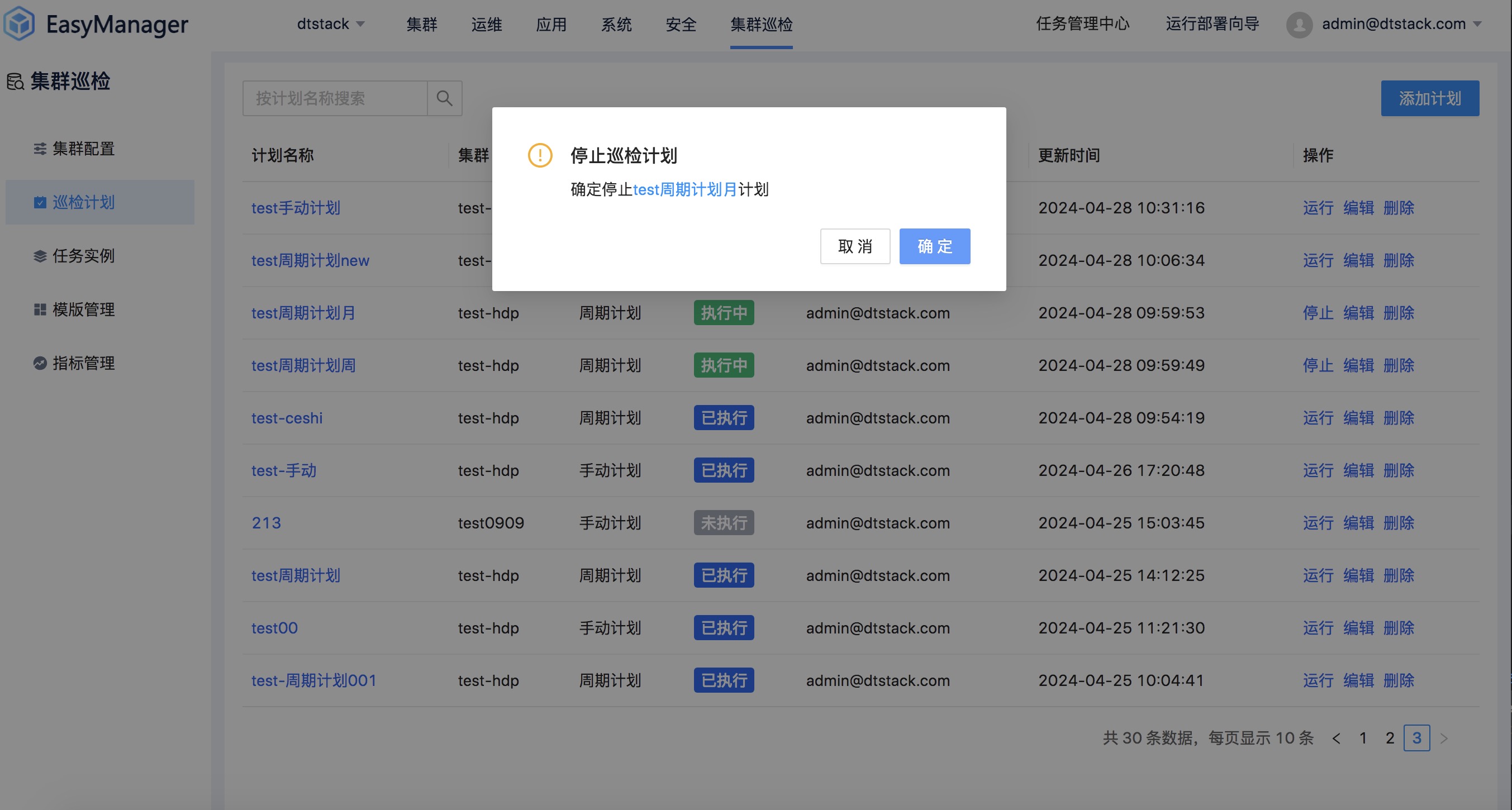Image resolution: width=1512 pixels, height=810 pixels.
Task: Open 任务管理中心
Action: [x=1082, y=24]
